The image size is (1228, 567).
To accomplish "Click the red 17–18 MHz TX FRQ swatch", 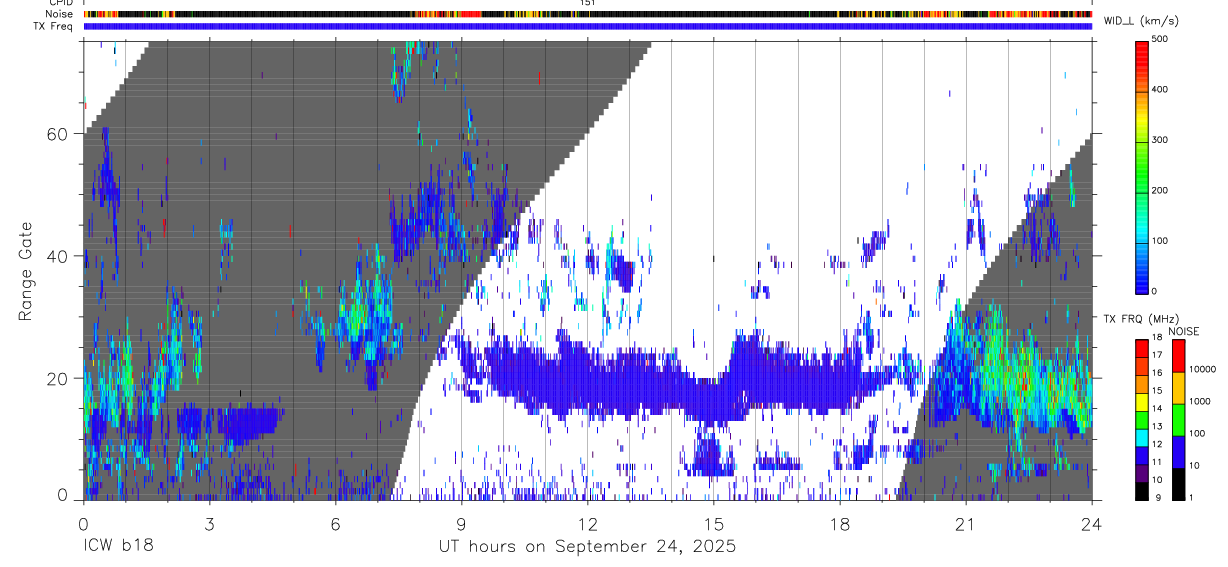I will tap(1143, 348).
